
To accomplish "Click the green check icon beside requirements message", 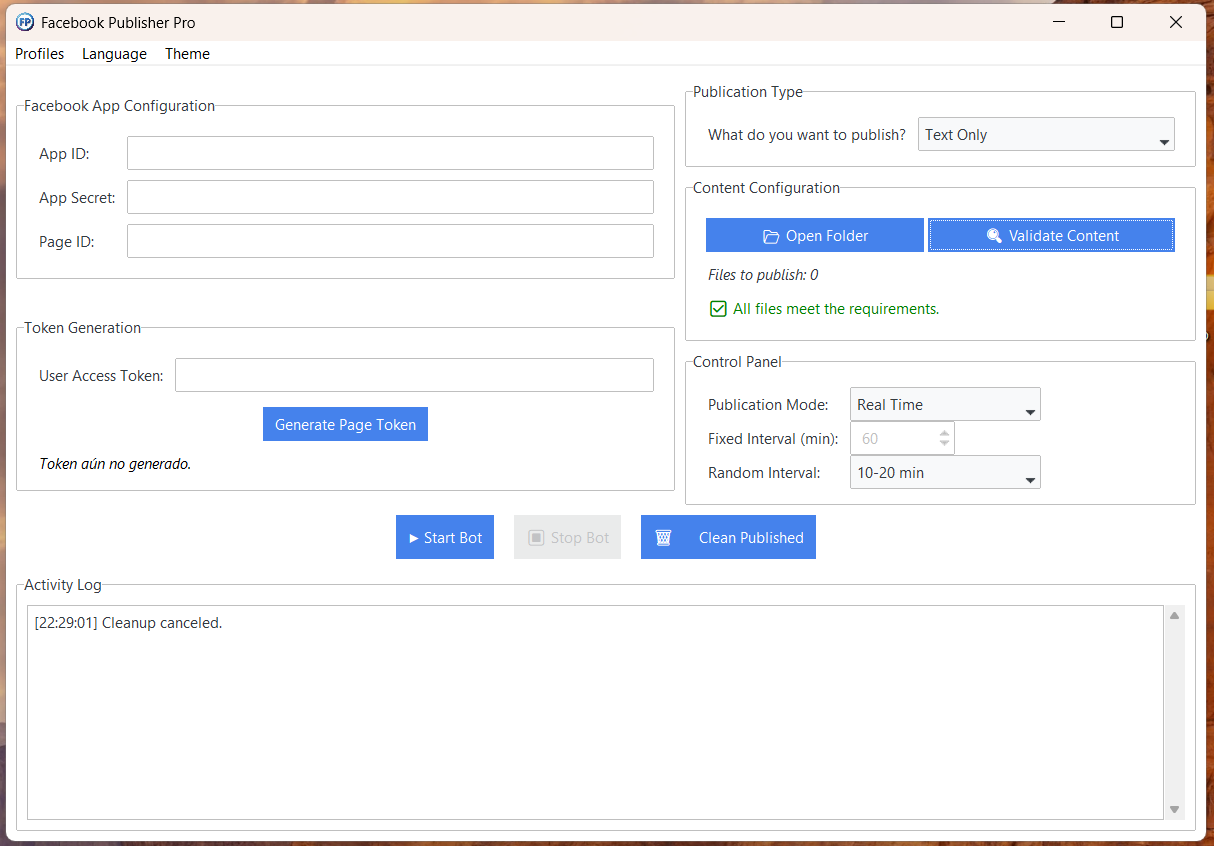I will point(718,309).
